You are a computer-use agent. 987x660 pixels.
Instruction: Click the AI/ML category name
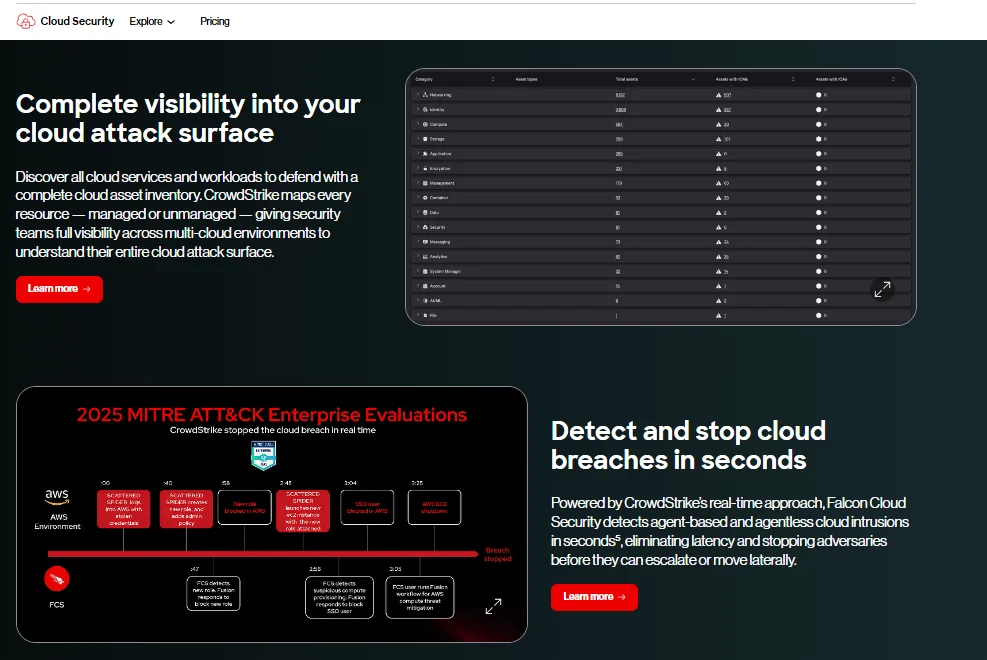(x=435, y=301)
